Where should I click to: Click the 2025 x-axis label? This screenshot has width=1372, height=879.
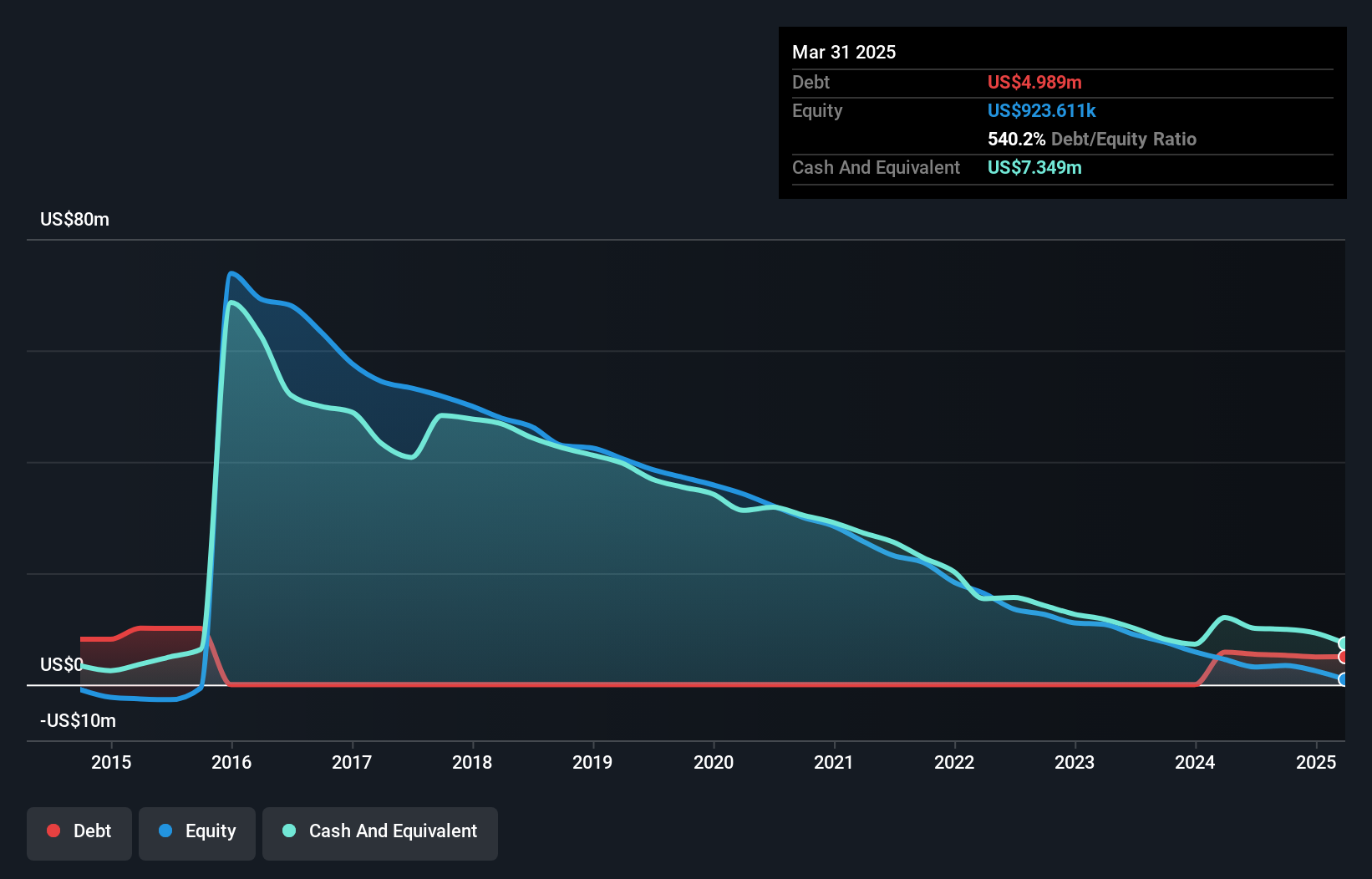pos(1316,762)
